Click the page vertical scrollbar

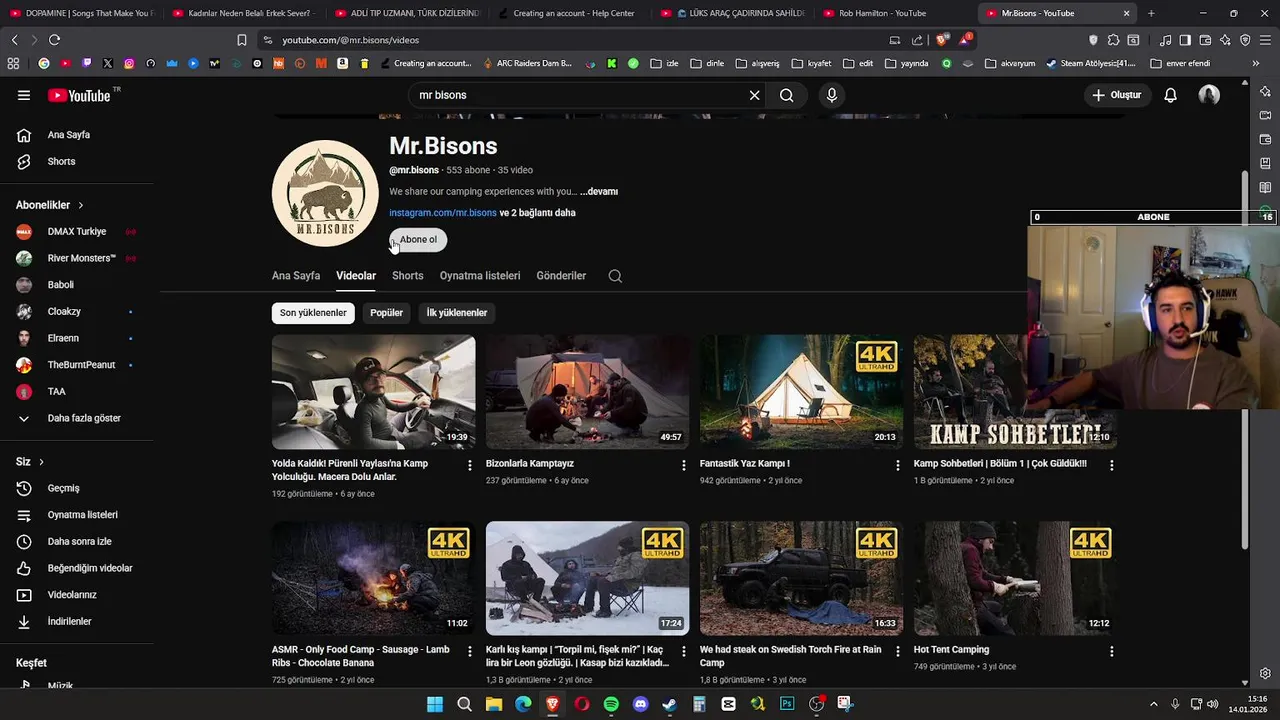click(1245, 360)
